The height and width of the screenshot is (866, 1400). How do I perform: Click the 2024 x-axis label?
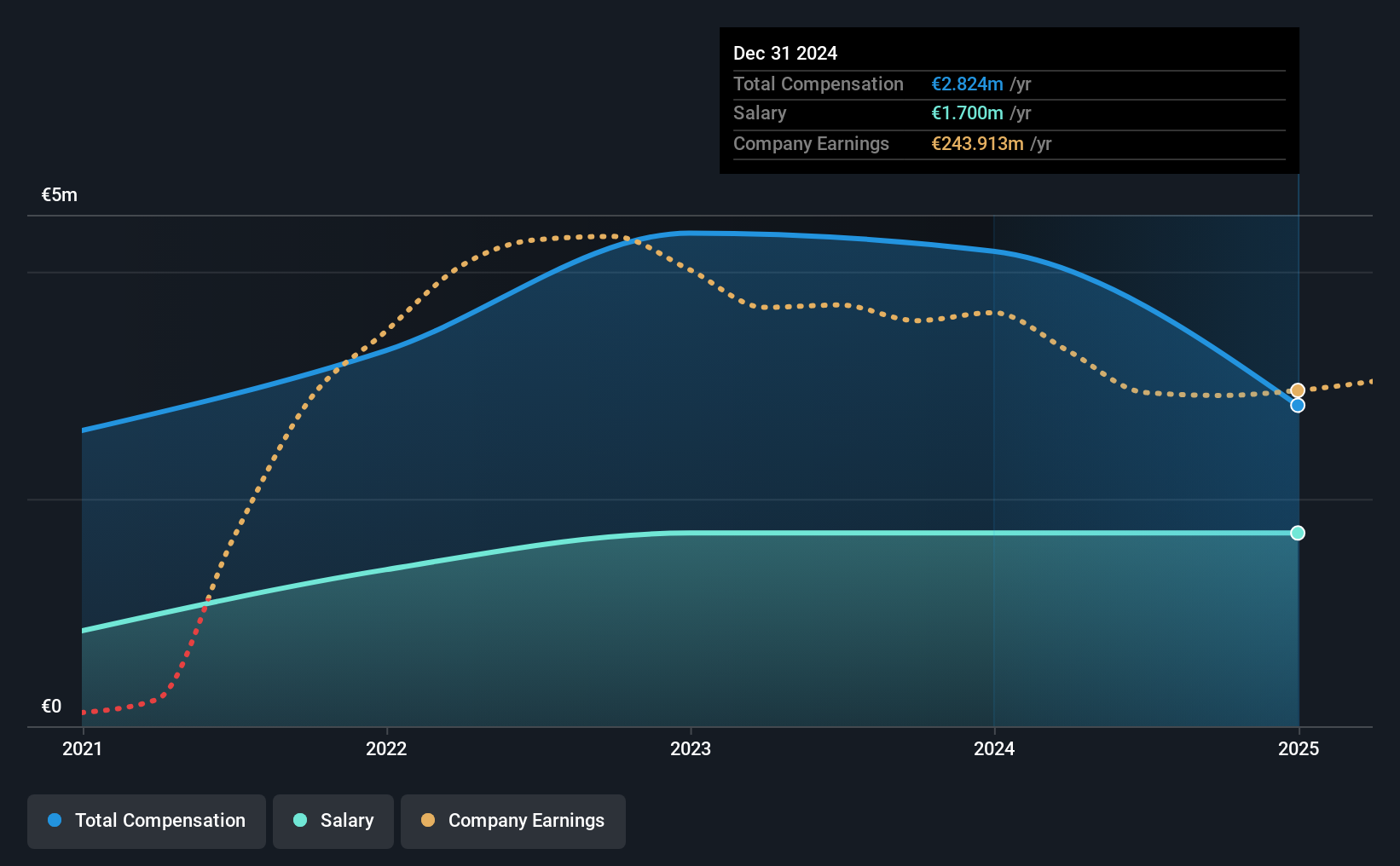click(994, 748)
